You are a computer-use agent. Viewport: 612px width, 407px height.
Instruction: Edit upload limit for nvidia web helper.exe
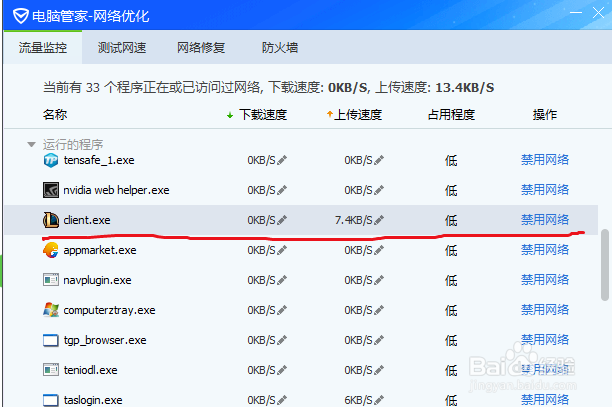[379, 190]
